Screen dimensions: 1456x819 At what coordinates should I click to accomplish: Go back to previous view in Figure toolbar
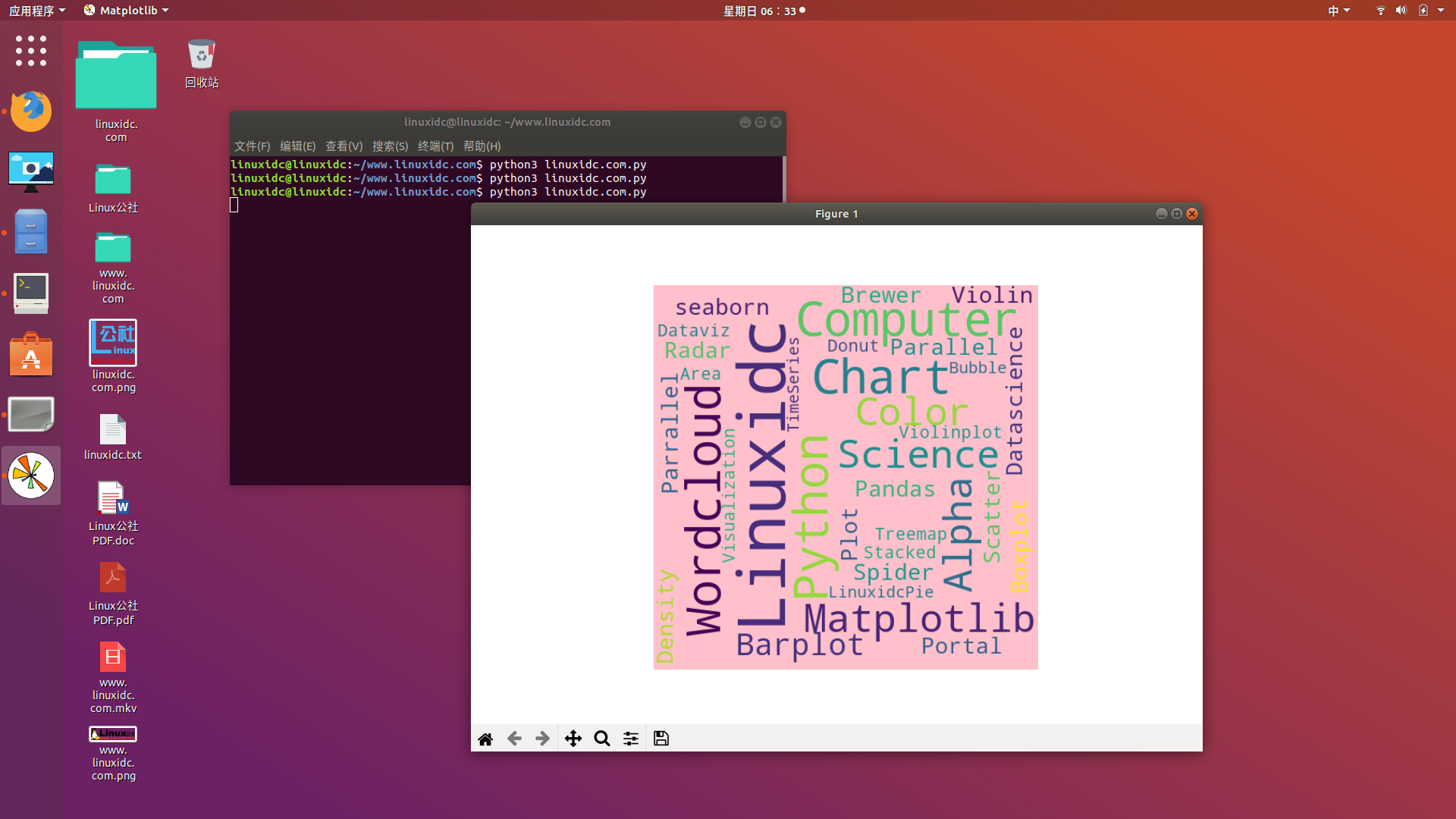pyautogui.click(x=514, y=739)
